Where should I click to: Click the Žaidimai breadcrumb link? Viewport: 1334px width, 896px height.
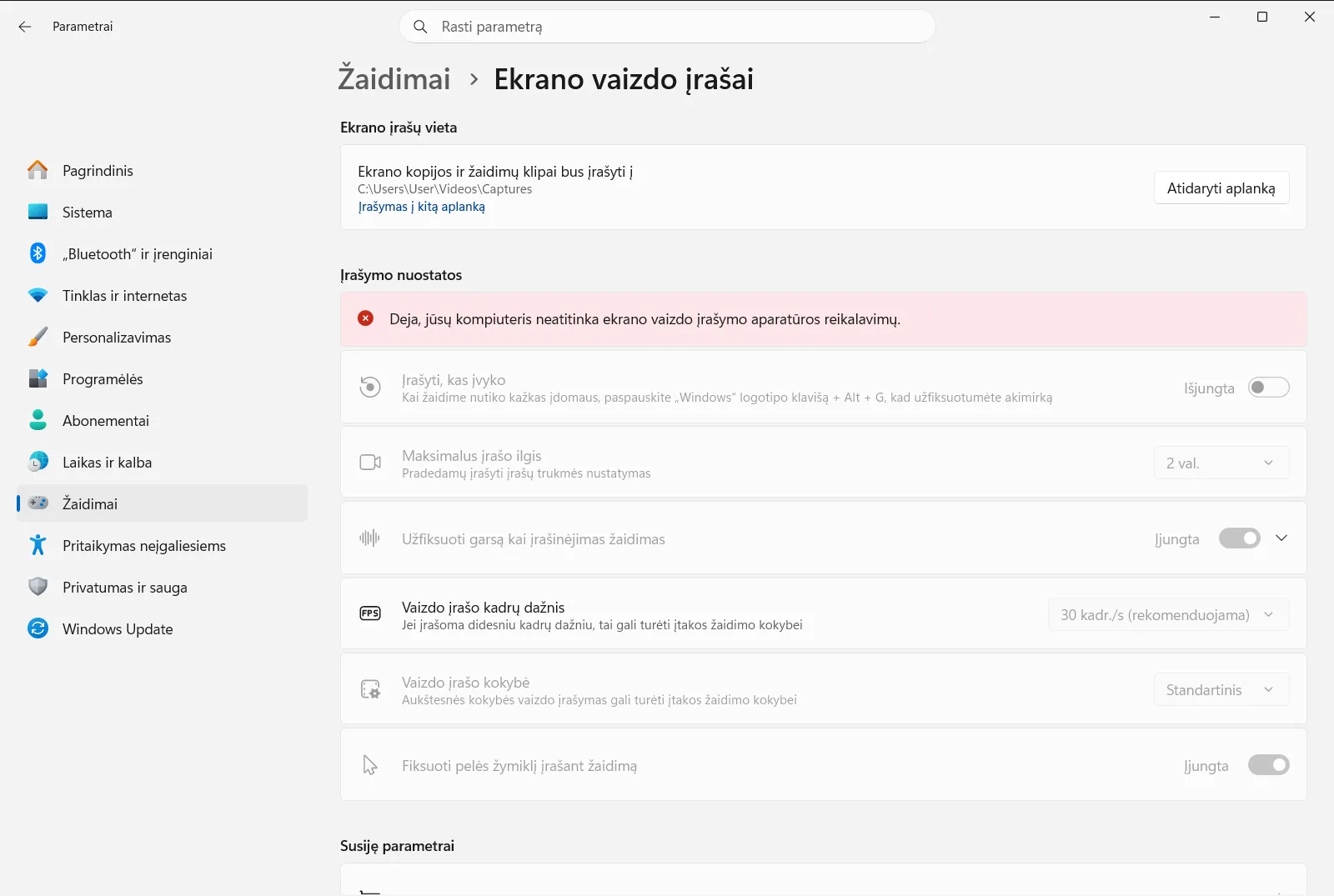(x=394, y=79)
